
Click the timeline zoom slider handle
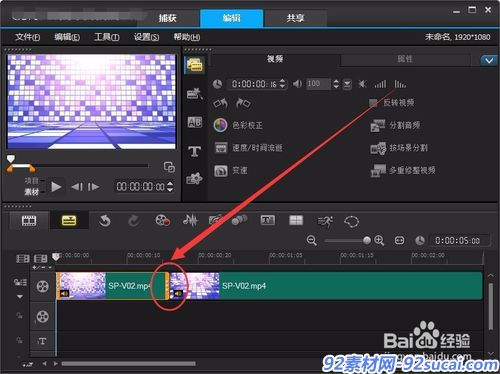[367, 240]
